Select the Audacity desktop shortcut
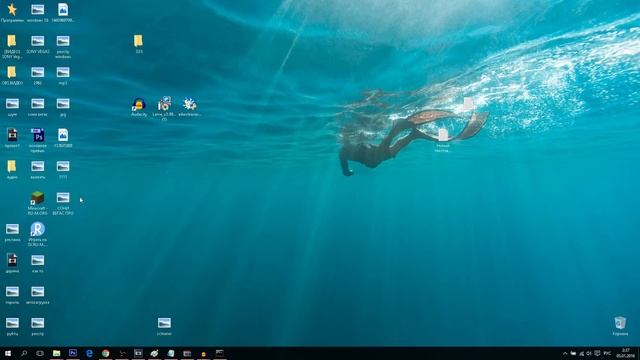Image resolution: width=640 pixels, height=360 pixels. tap(139, 104)
